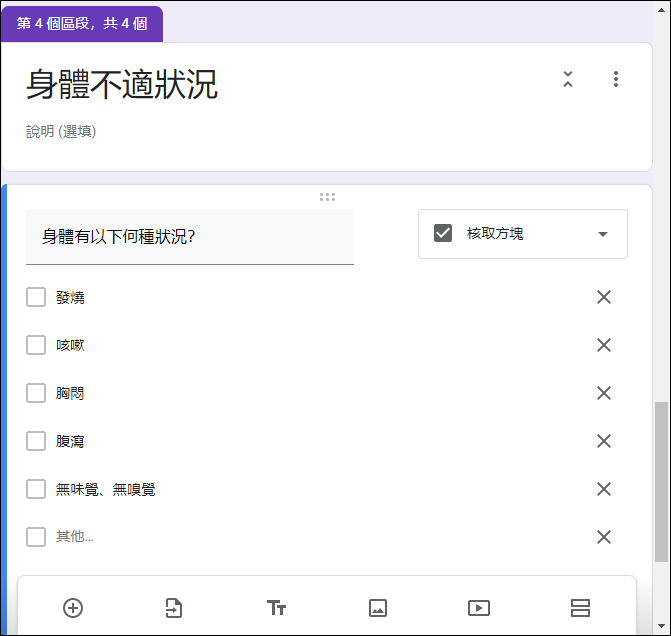This screenshot has height=636, width=671.
Task: Click the option label 發燒
Action: (x=70, y=297)
